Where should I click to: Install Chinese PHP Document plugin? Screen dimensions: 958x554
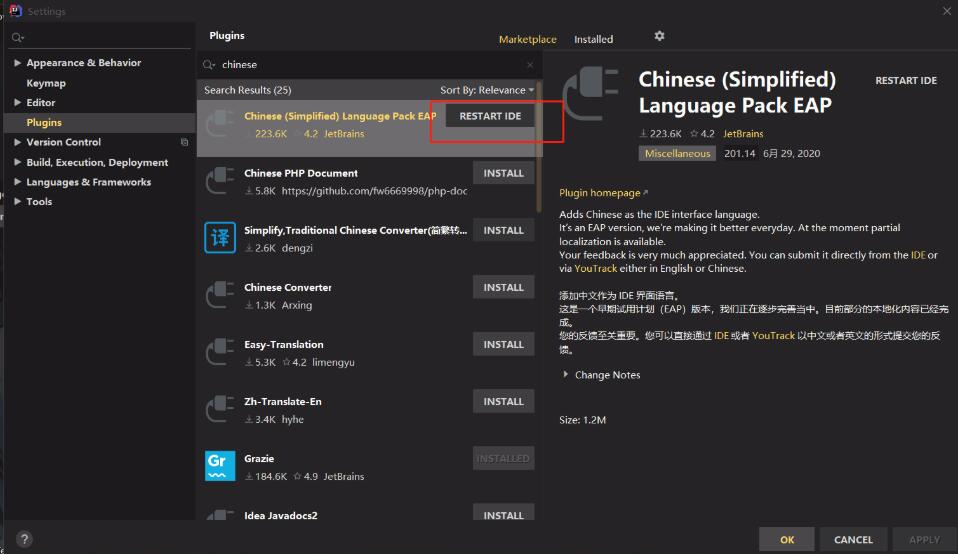pos(503,173)
